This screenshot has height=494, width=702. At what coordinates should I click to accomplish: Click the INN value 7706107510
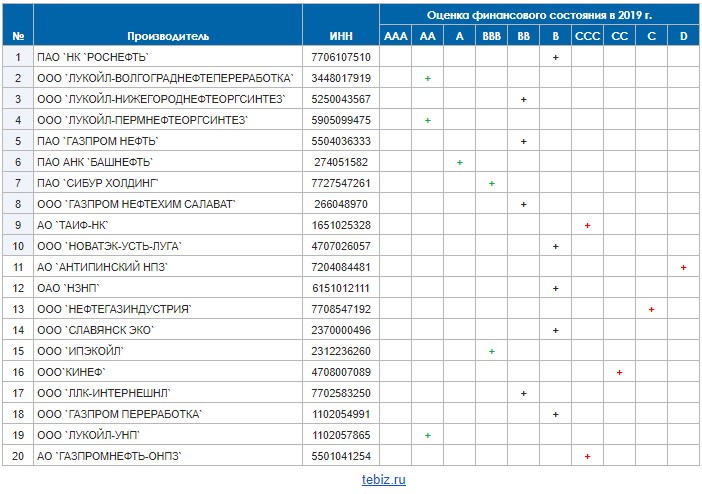[341, 57]
